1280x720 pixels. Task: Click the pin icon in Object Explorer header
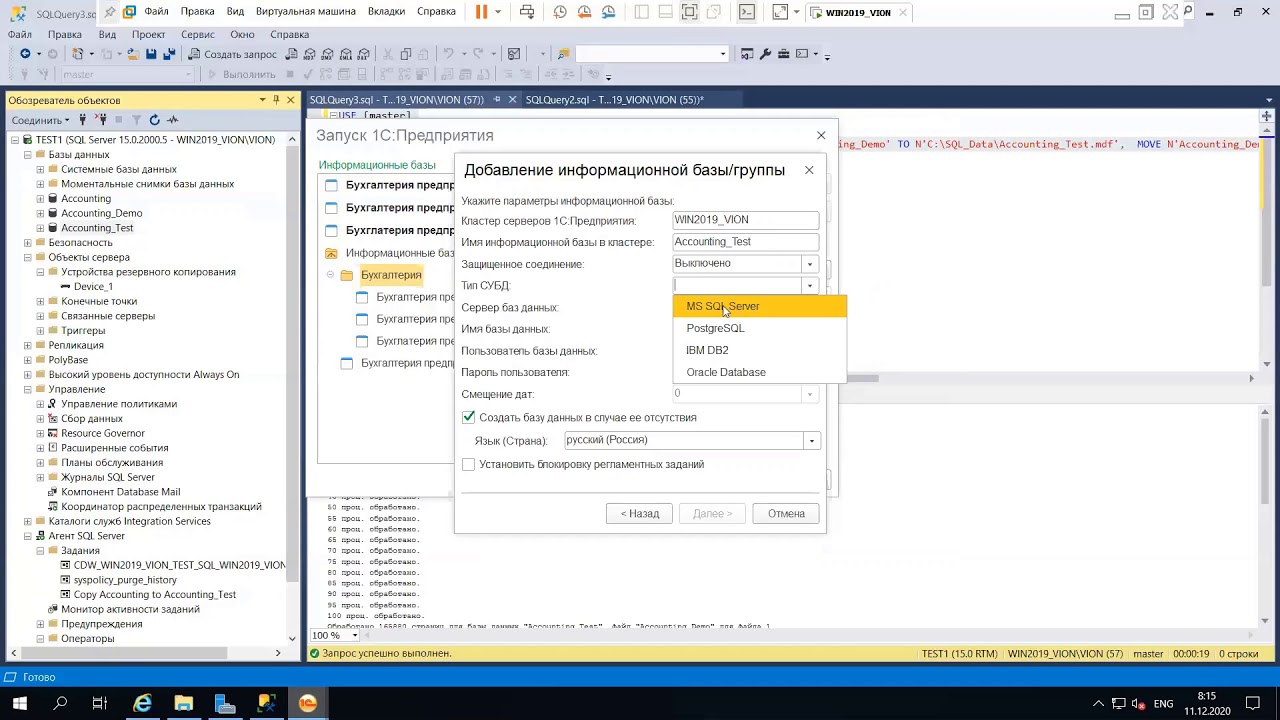pyautogui.click(x=276, y=99)
